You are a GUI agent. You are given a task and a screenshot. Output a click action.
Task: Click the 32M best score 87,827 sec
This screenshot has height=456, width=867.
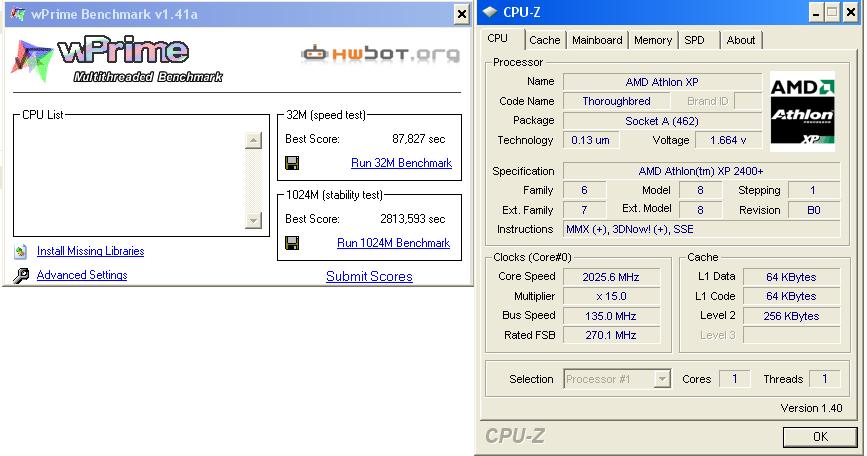[419, 139]
